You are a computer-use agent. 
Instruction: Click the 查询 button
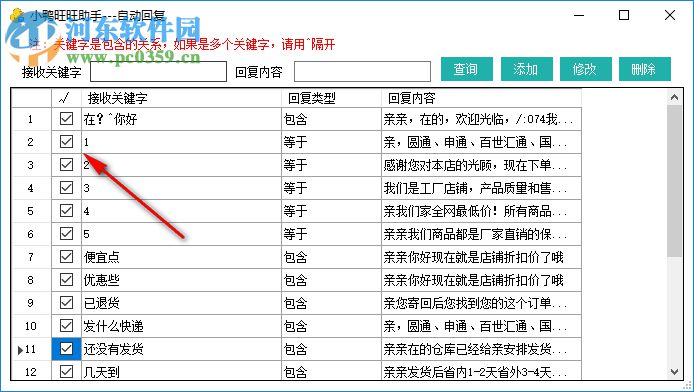pyautogui.click(x=467, y=69)
